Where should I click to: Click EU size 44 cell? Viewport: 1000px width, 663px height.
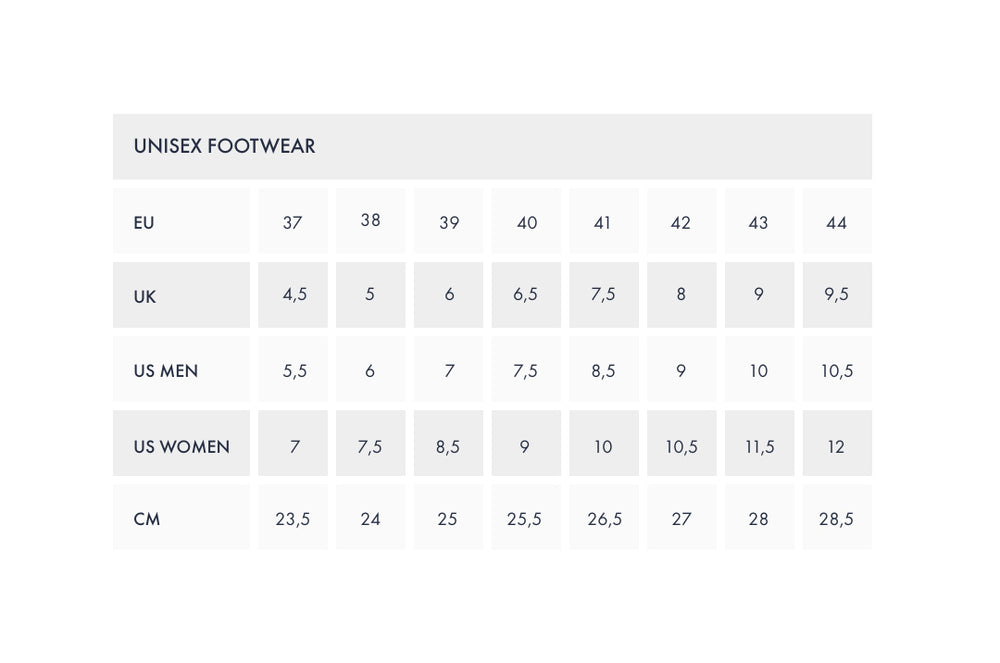point(837,222)
